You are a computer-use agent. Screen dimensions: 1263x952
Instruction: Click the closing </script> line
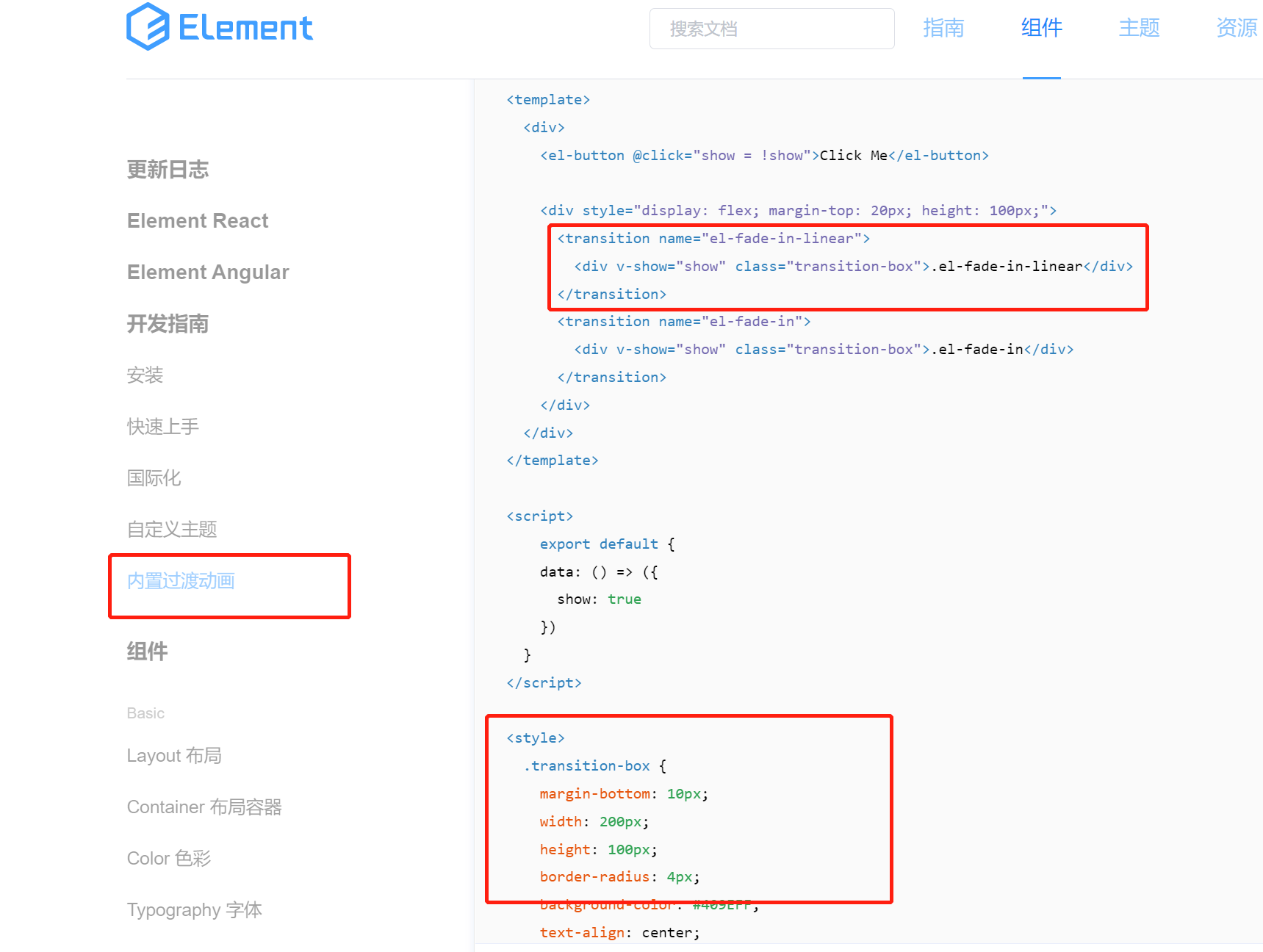544,683
